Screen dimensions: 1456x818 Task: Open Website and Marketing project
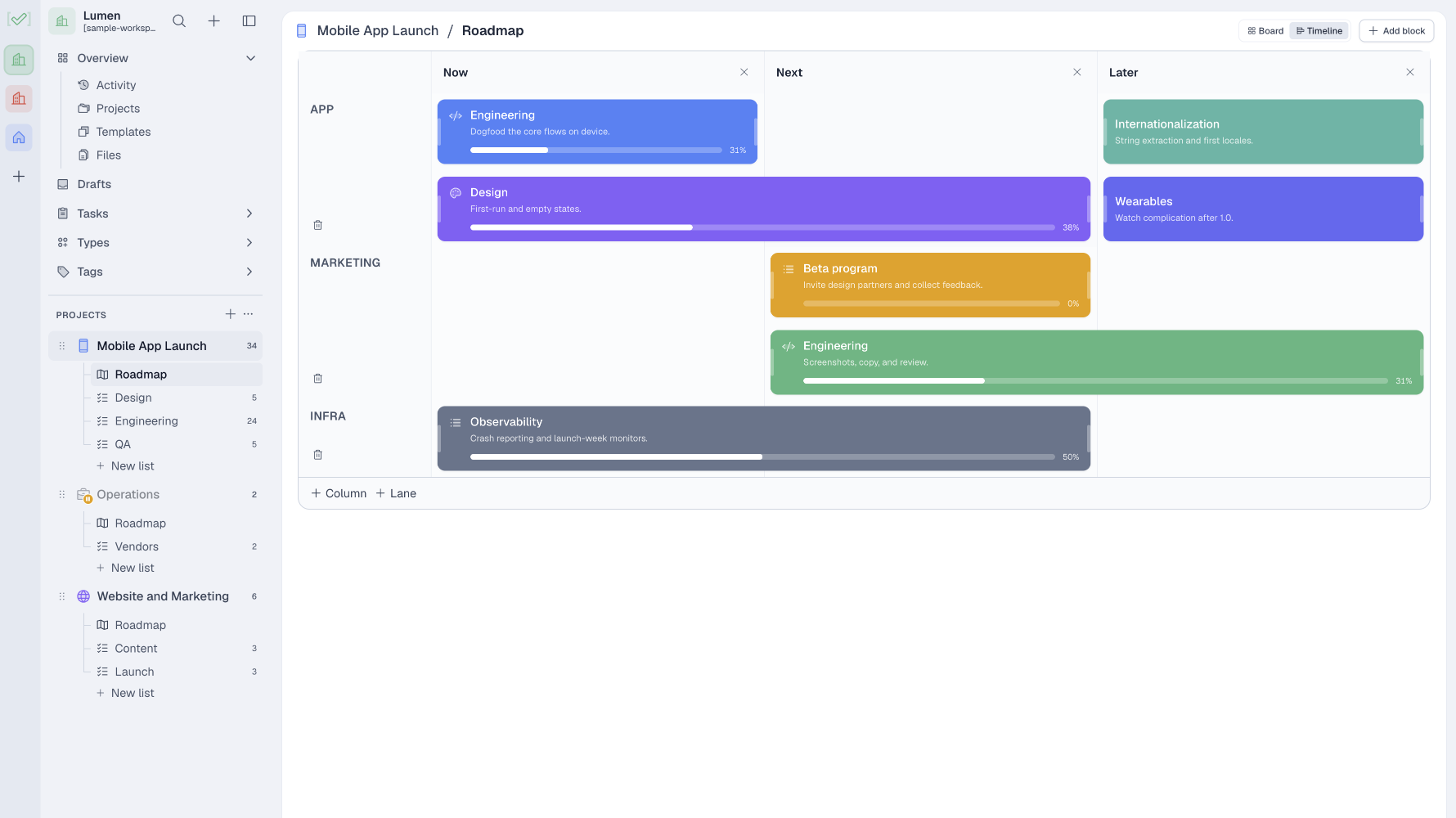point(163,596)
